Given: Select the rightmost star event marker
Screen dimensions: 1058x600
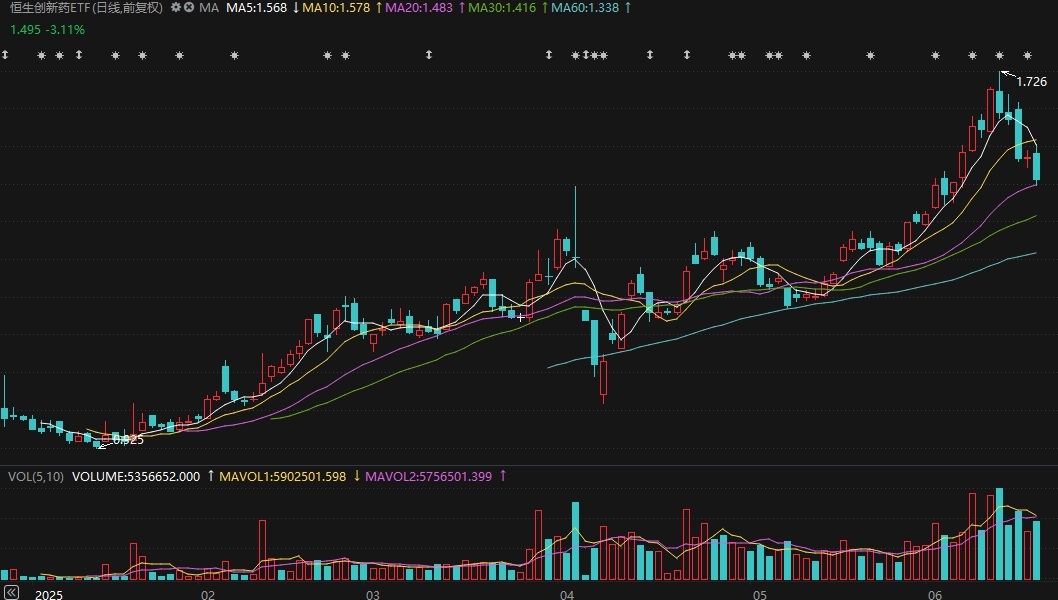Looking at the screenshot, I should point(1028,55).
